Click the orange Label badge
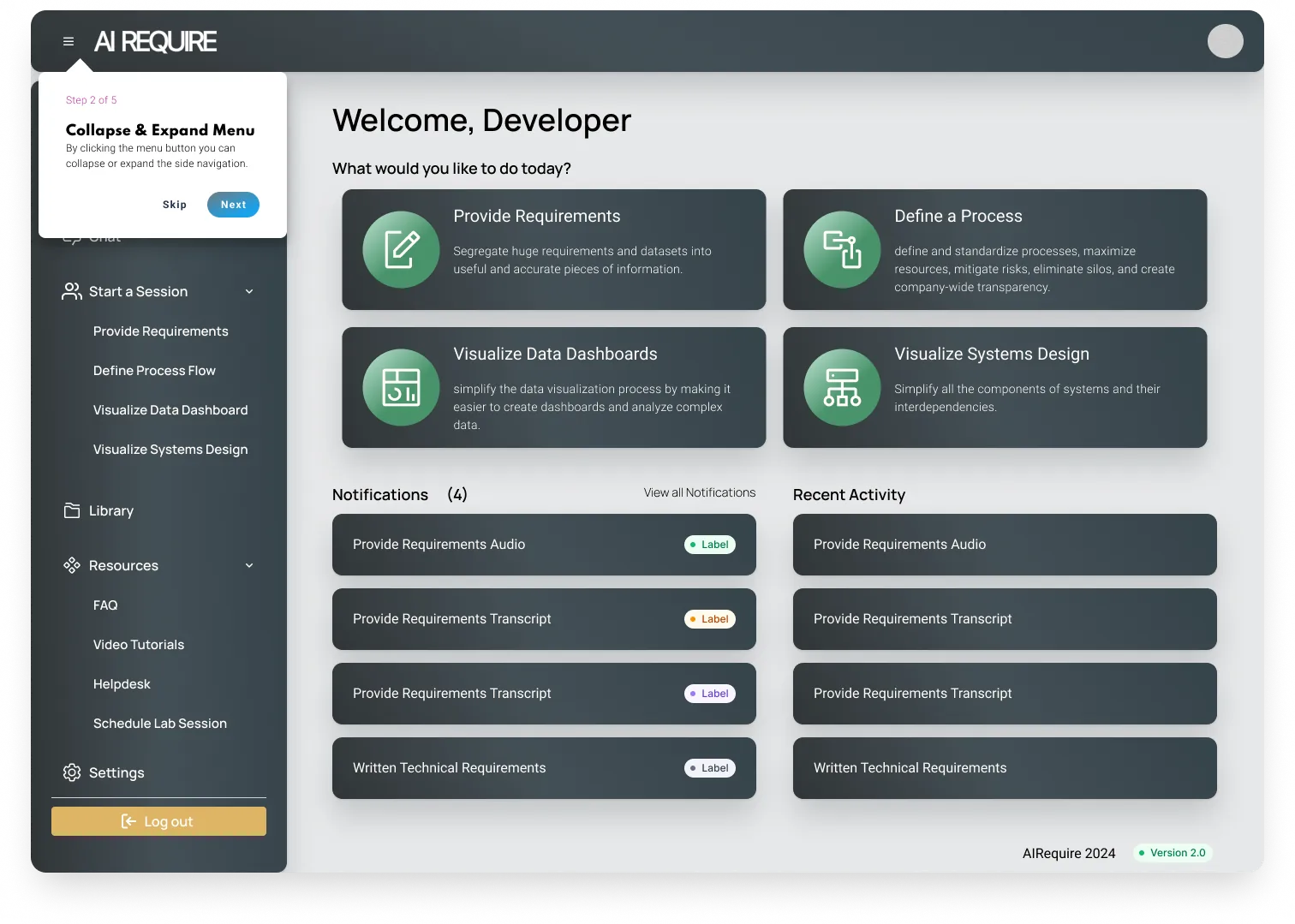This screenshot has width=1295, height=924. coord(710,619)
